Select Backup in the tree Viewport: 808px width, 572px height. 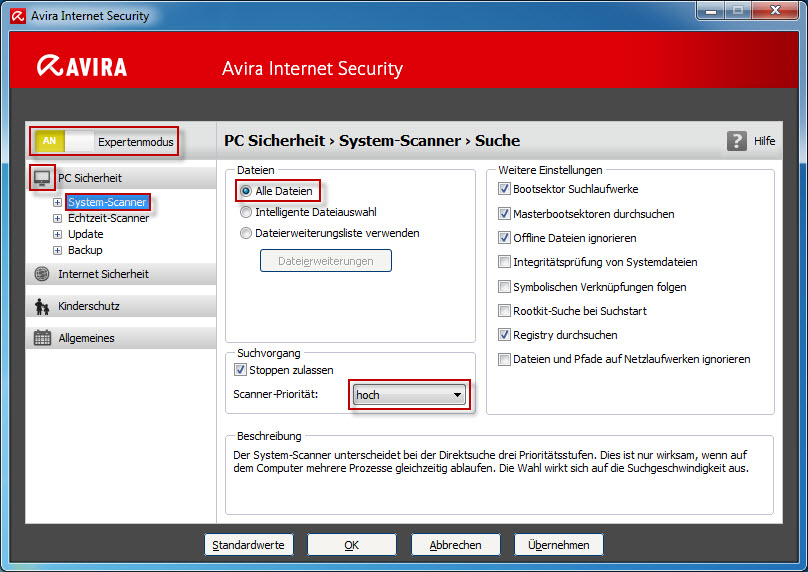[85, 250]
